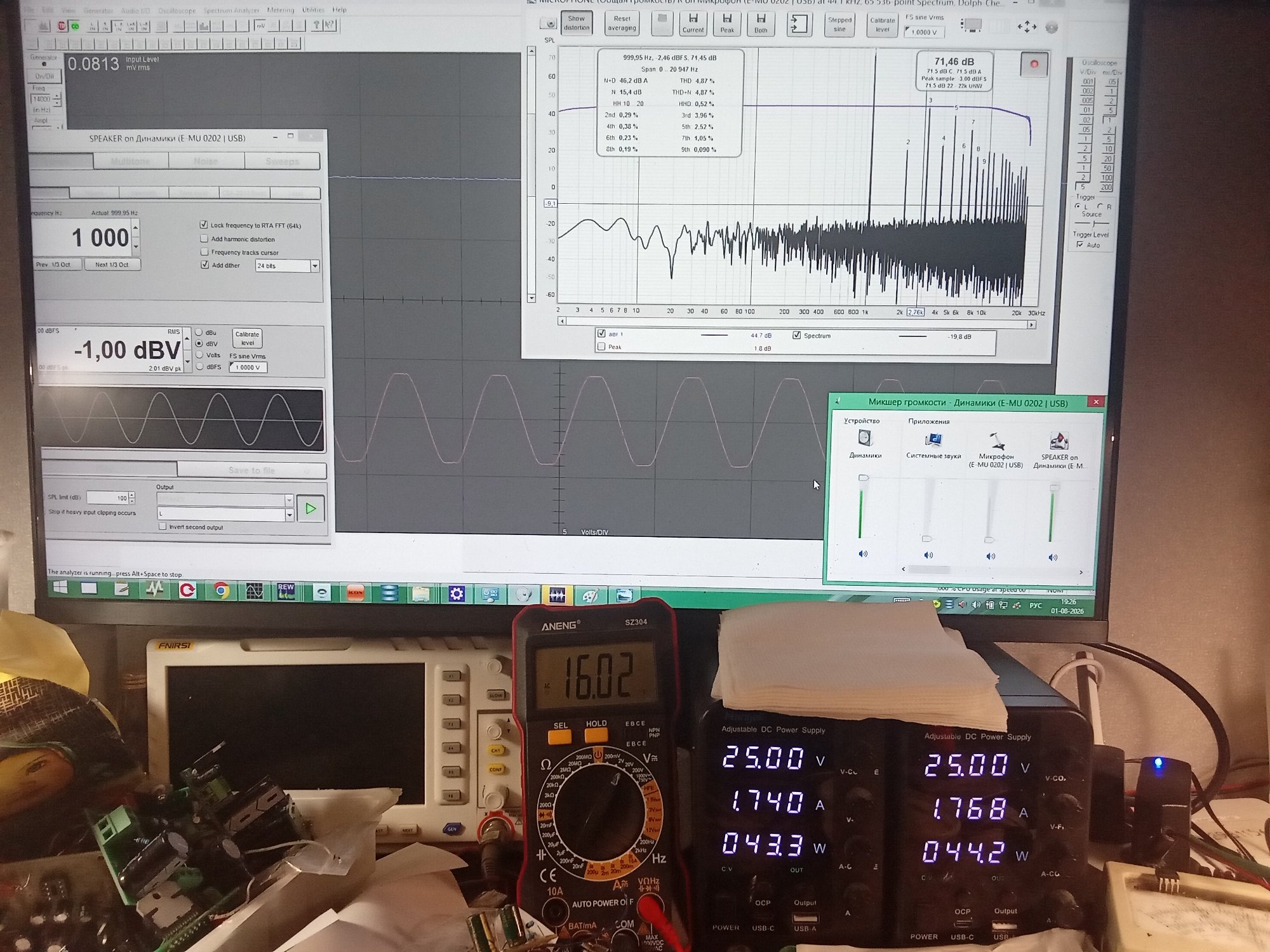Select the R trigger source radio
This screenshot has width=1270, height=952.
1100,206
